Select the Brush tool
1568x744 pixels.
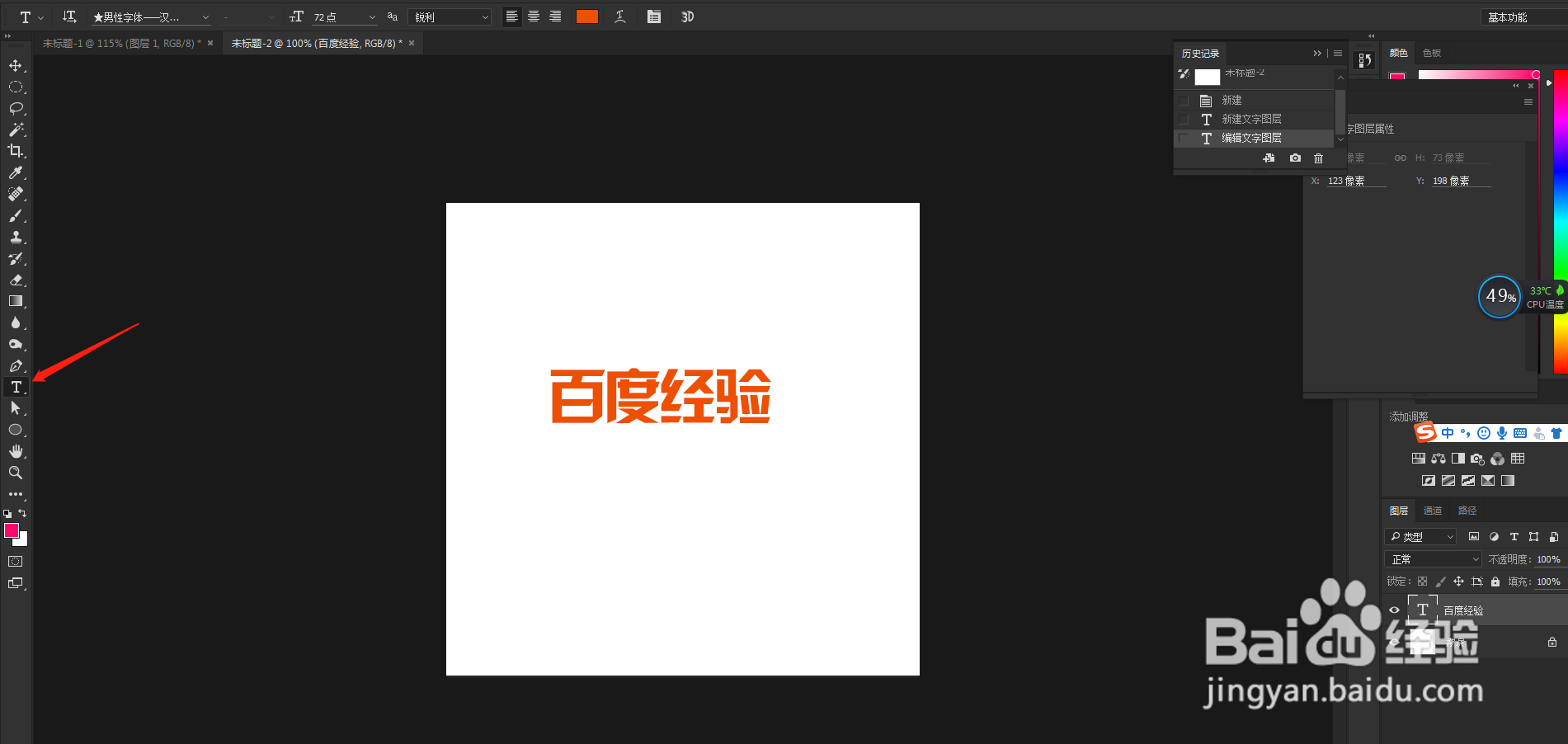coord(16,215)
